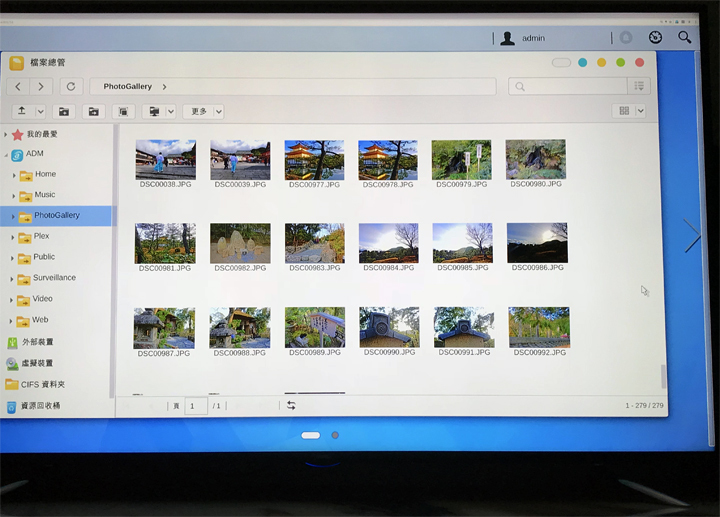Open the Public folder in sidebar
This screenshot has height=517, width=720.
(44, 257)
